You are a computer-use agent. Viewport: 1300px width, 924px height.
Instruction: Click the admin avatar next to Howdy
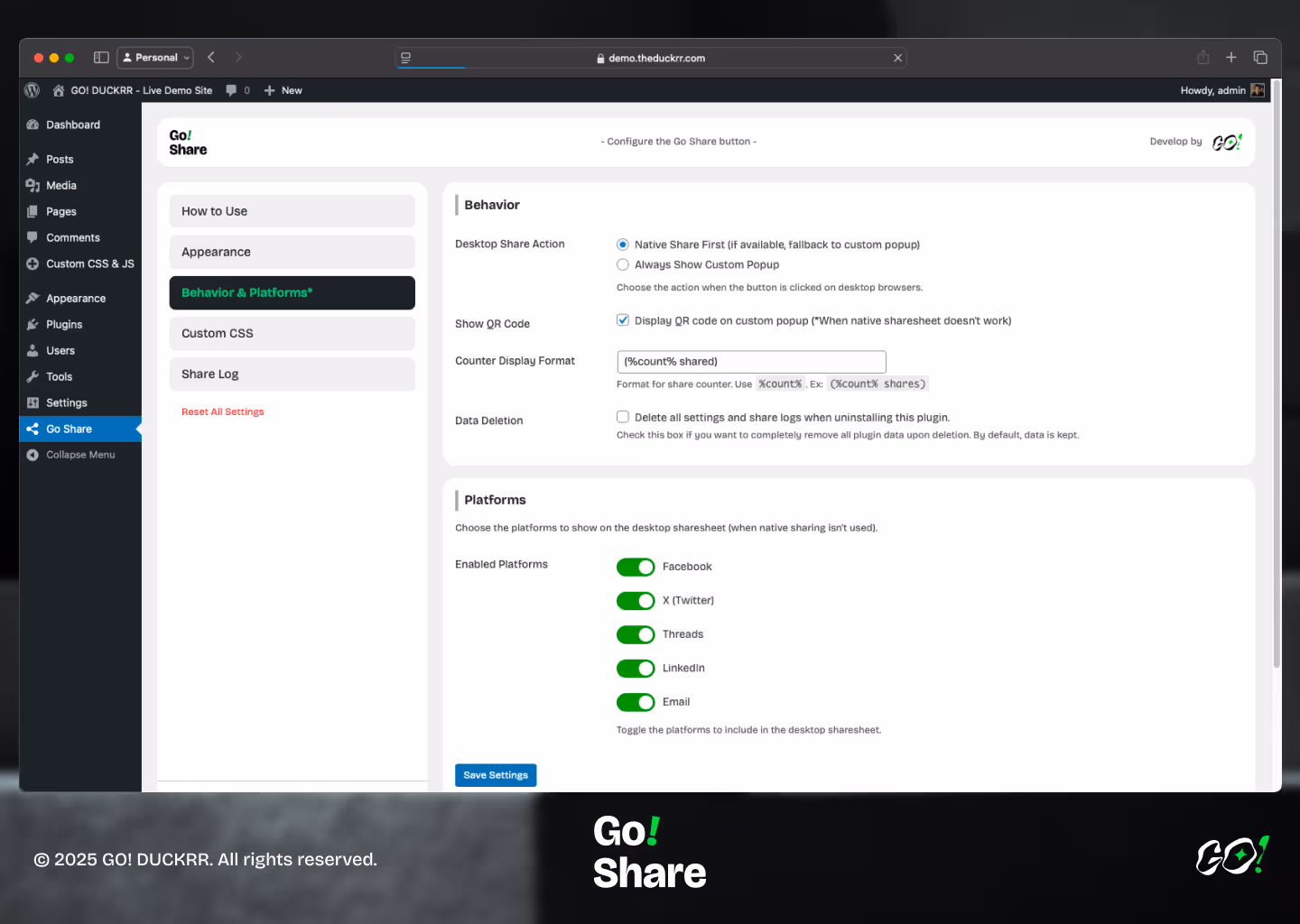1258,90
